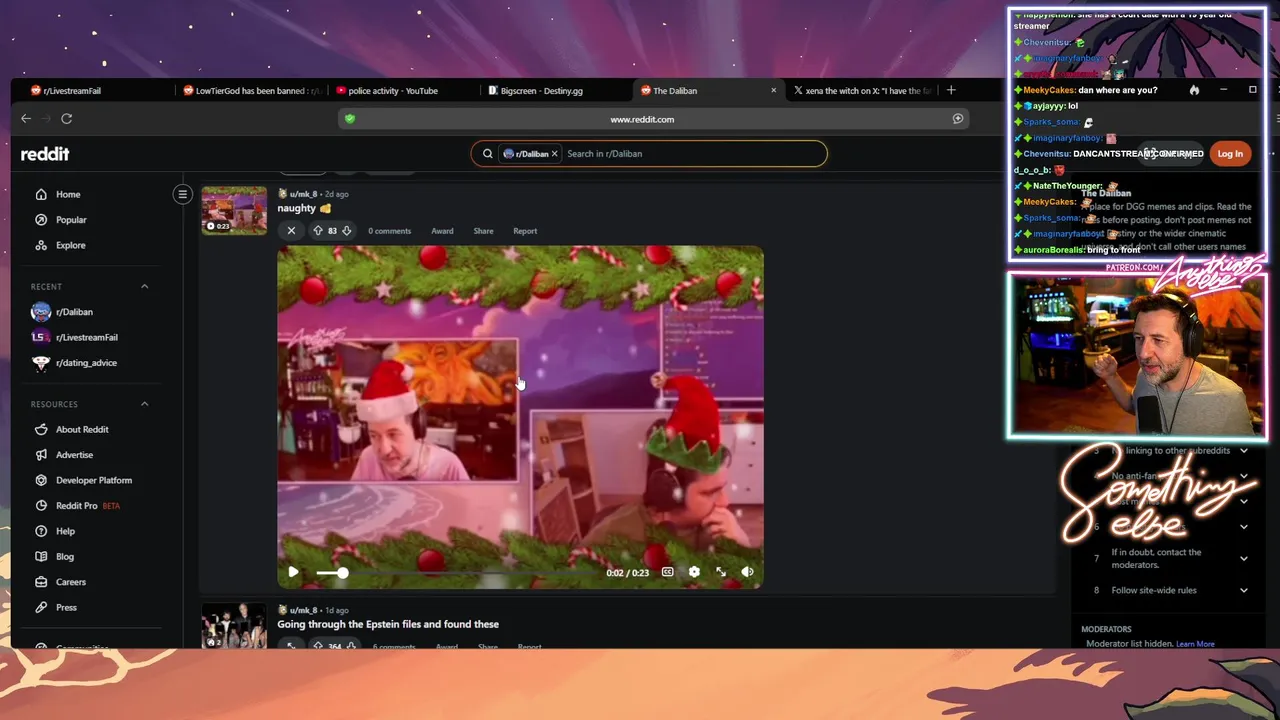Open r/LivestreamFail in recent list

click(x=86, y=338)
